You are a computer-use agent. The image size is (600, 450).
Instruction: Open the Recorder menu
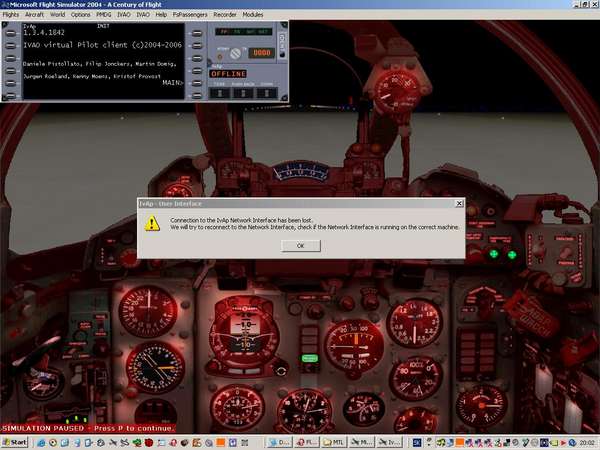click(225, 15)
